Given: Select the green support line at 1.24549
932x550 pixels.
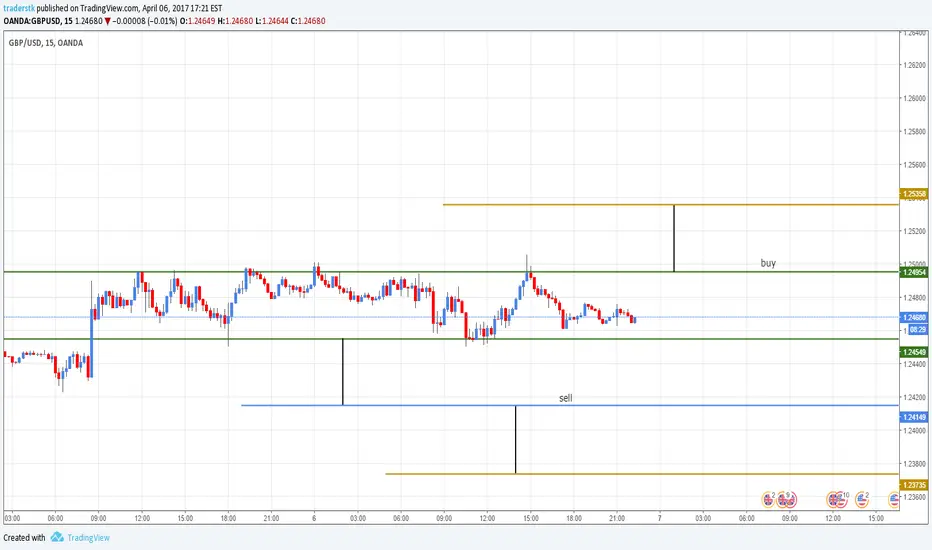Looking at the screenshot, I should click(451, 339).
